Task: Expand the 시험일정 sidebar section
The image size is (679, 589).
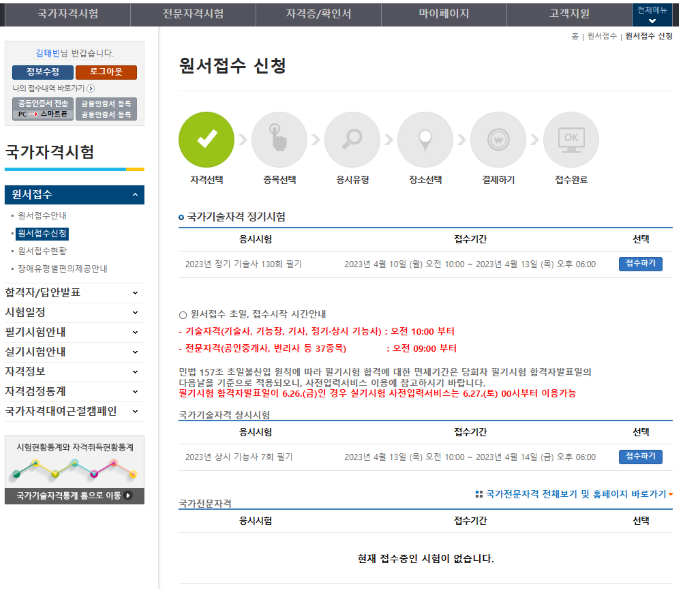Action: coord(135,313)
